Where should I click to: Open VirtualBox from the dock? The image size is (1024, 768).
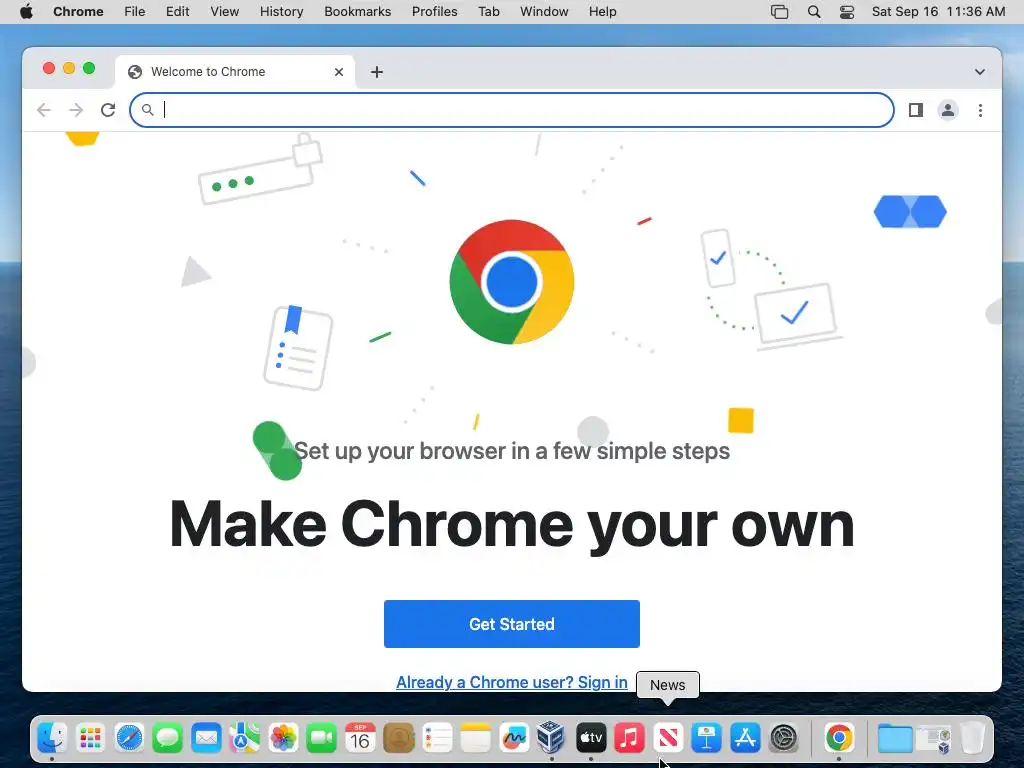(552, 738)
